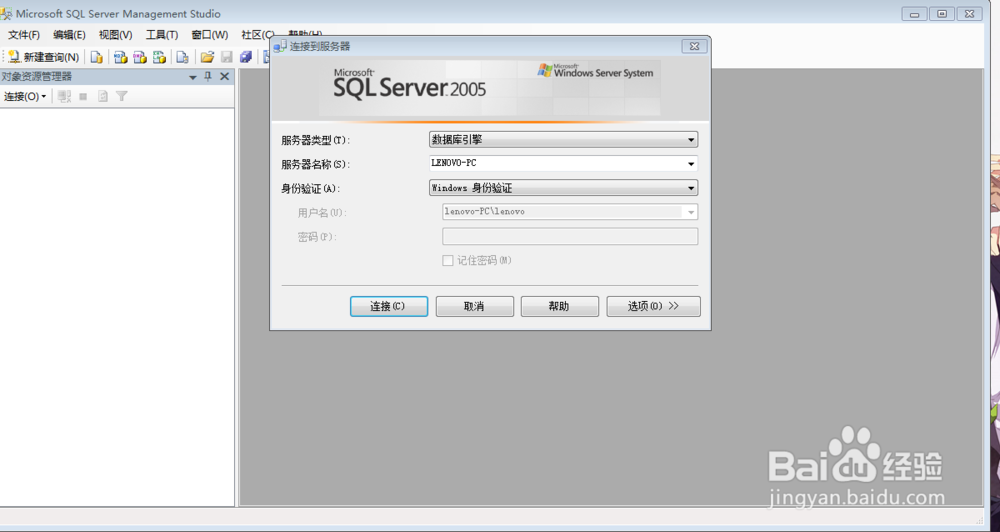Click the Cancel (取消) button
Screen dimensions: 1000x532
click(x=474, y=306)
